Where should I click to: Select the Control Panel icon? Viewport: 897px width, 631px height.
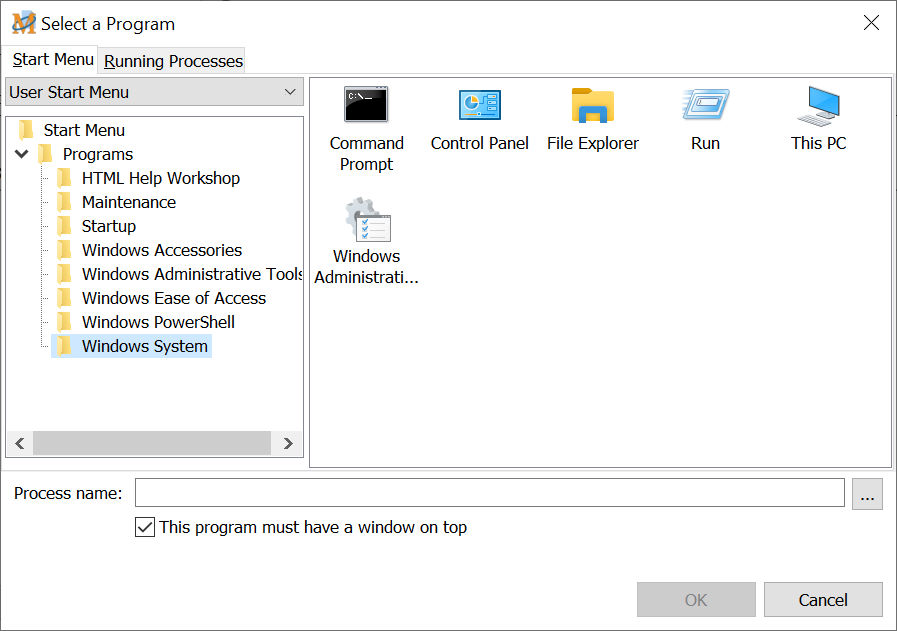pyautogui.click(x=479, y=106)
